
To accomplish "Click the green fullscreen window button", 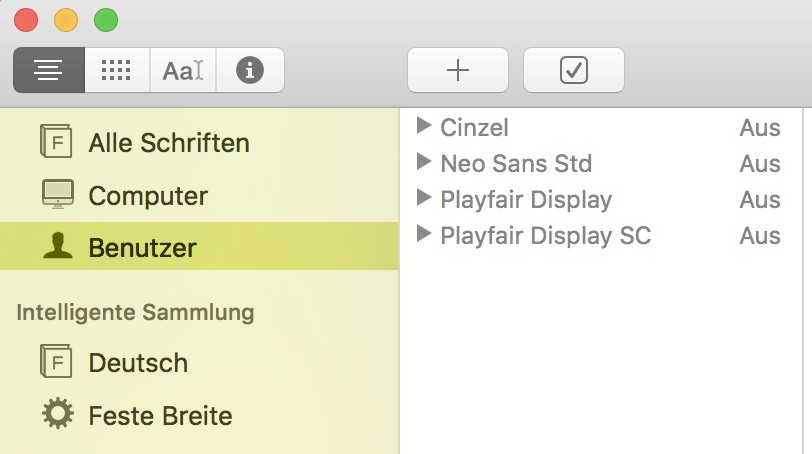I will point(105,19).
